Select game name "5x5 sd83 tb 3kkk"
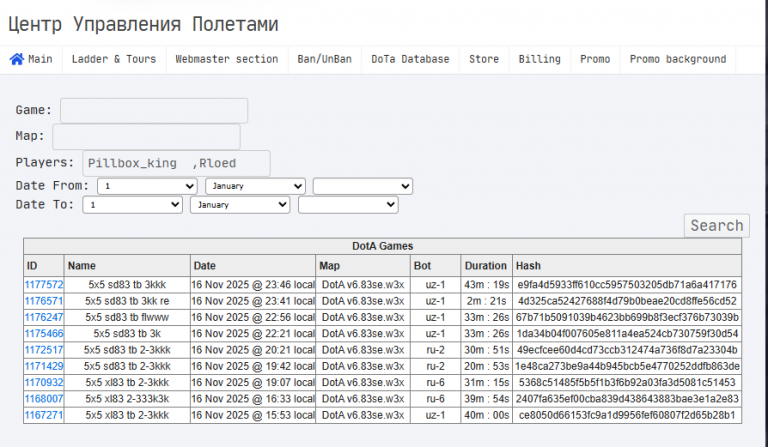Viewport: 768px width, 447px height. [x=127, y=285]
